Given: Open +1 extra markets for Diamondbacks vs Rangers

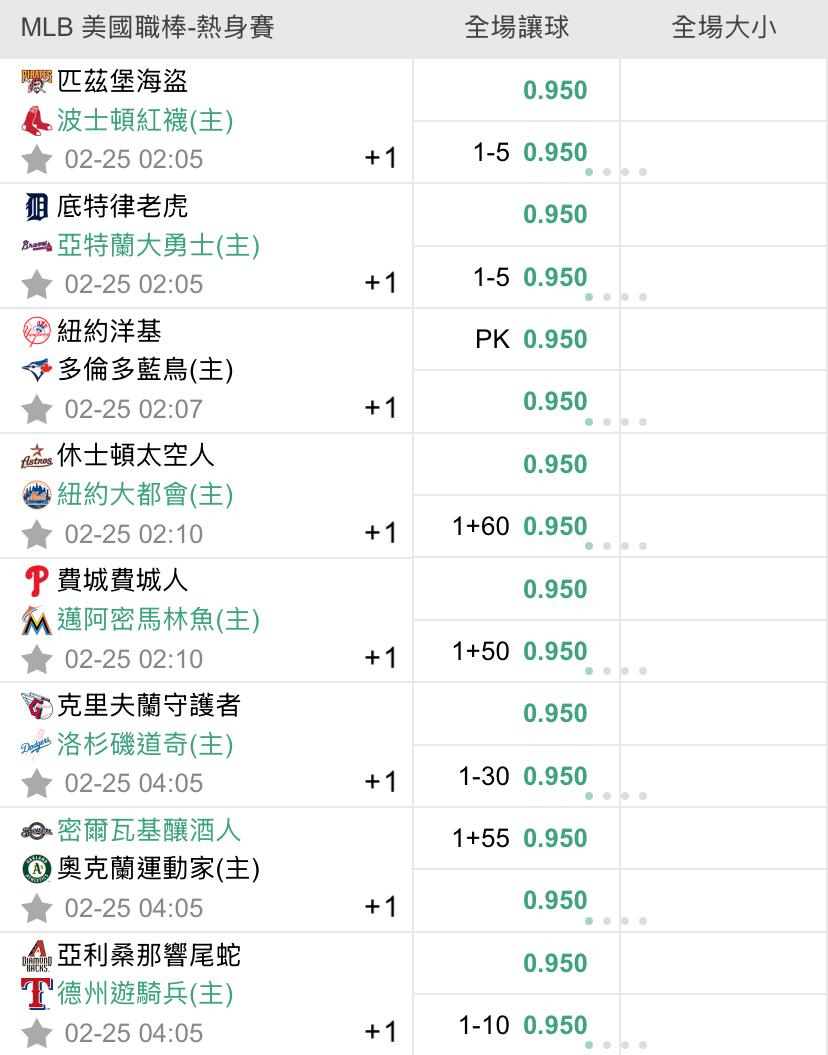Looking at the screenshot, I should 381,1032.
